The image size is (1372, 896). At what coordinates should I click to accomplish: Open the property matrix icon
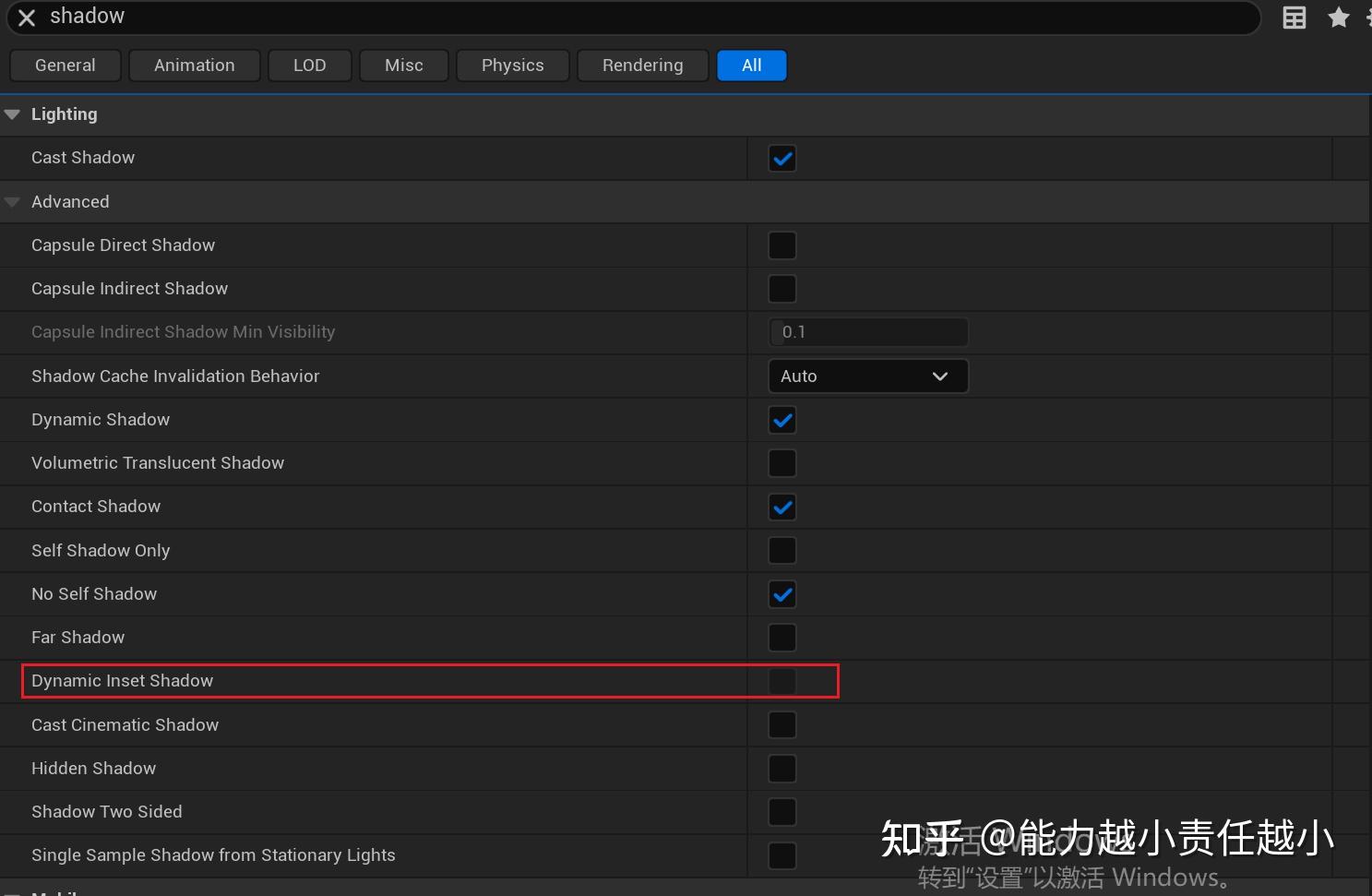[1294, 17]
